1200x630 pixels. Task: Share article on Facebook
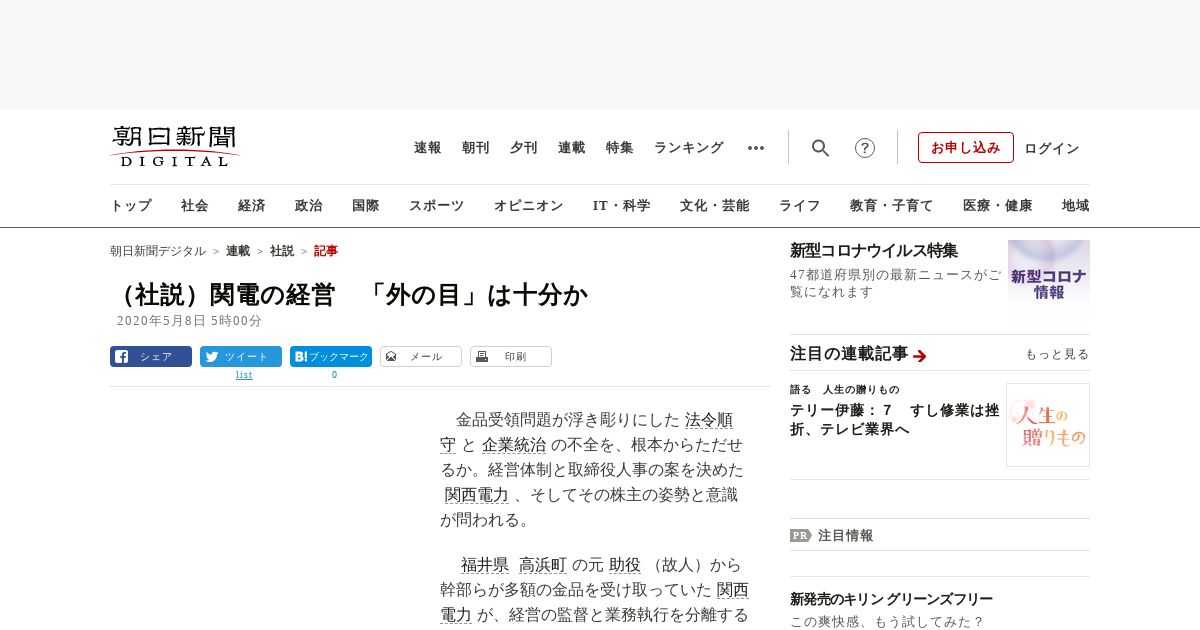(151, 357)
